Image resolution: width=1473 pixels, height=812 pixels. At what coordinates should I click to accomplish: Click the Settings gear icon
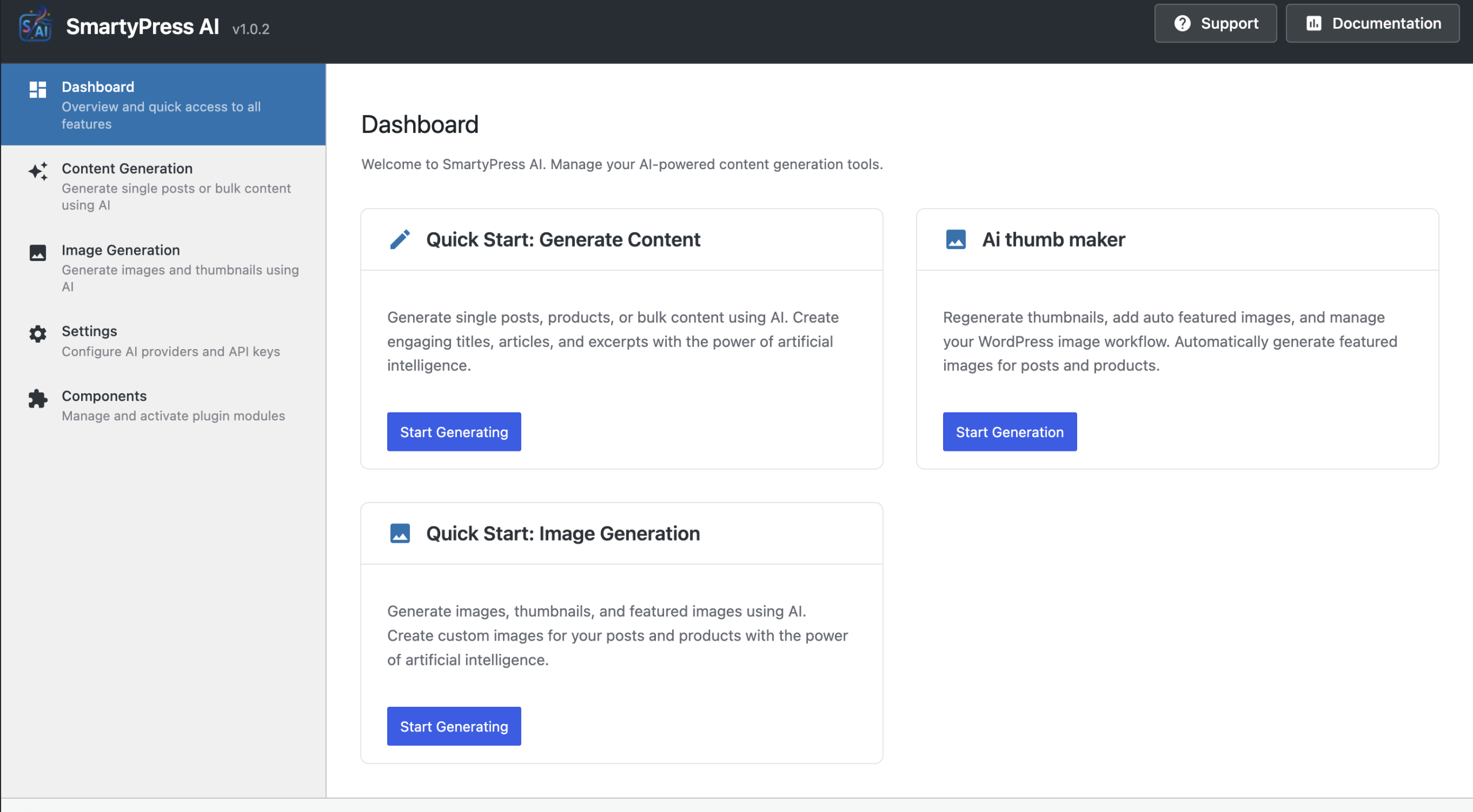[37, 334]
